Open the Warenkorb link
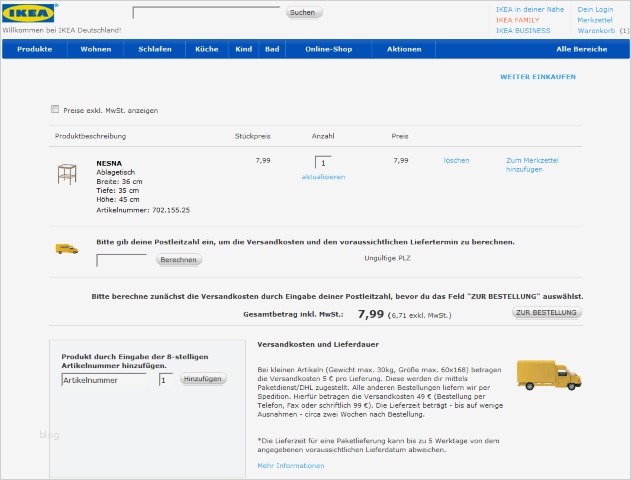Viewport: 631px width, 480px height. (x=596, y=31)
